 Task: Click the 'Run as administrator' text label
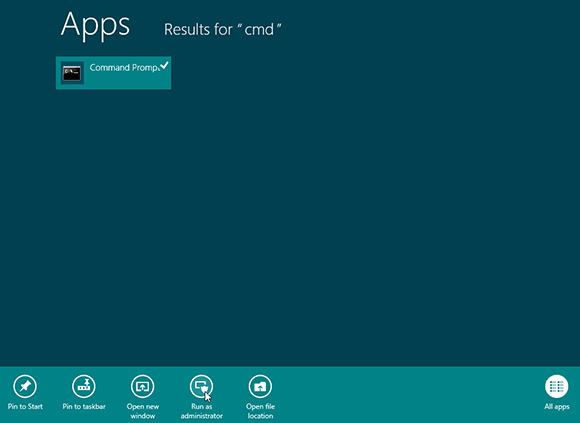[x=202, y=411]
